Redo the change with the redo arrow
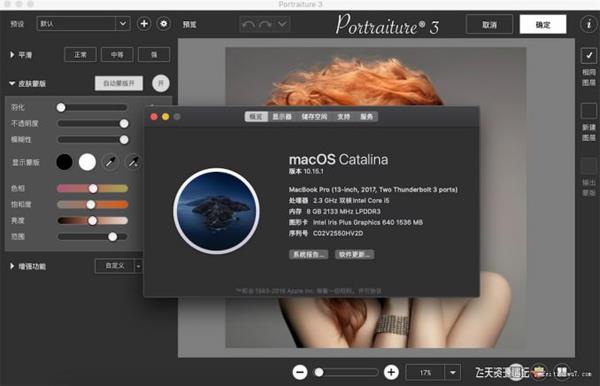 tap(266, 24)
